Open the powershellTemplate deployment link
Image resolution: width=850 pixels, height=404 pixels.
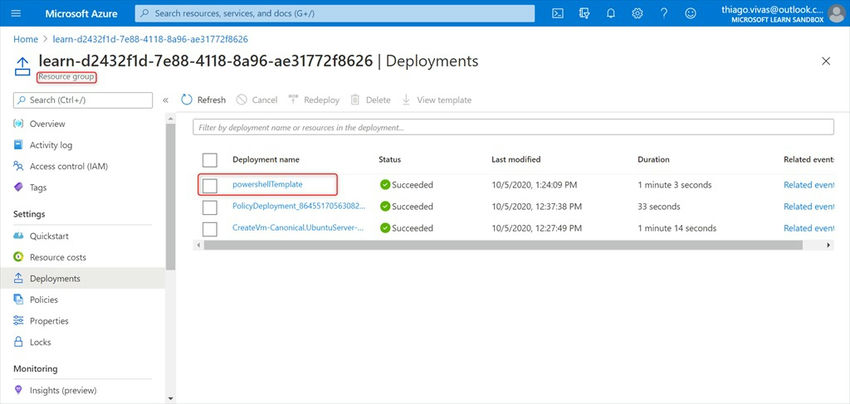(x=267, y=184)
